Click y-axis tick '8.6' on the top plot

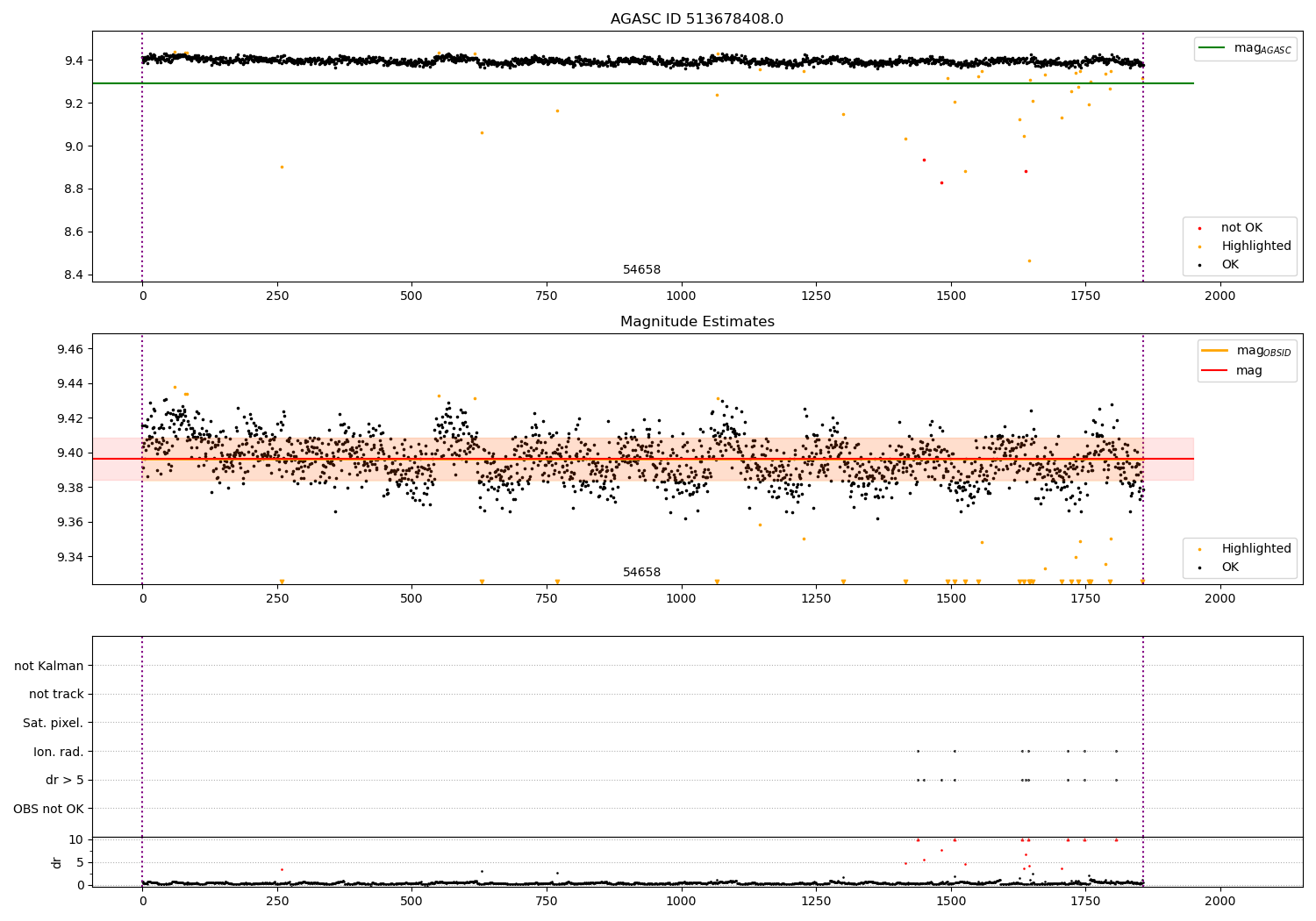tap(74, 232)
